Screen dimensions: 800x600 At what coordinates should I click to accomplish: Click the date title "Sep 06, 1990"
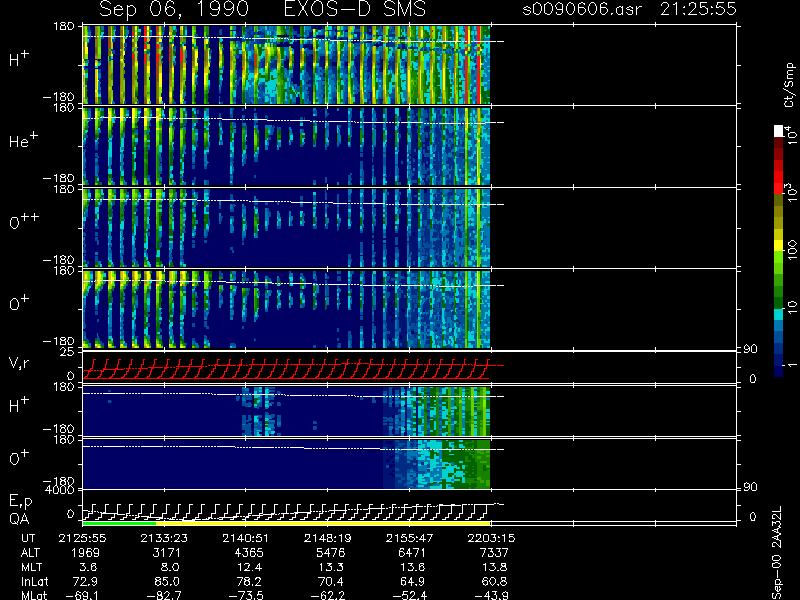tap(174, 10)
